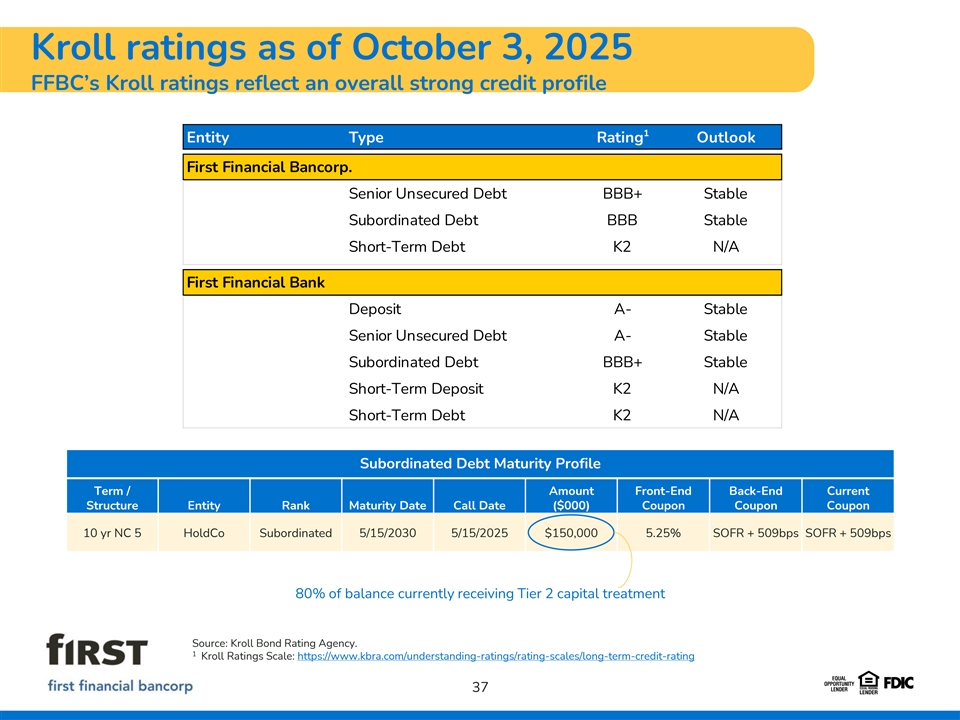Click the slide title Kroll ratings heading

tap(332, 46)
